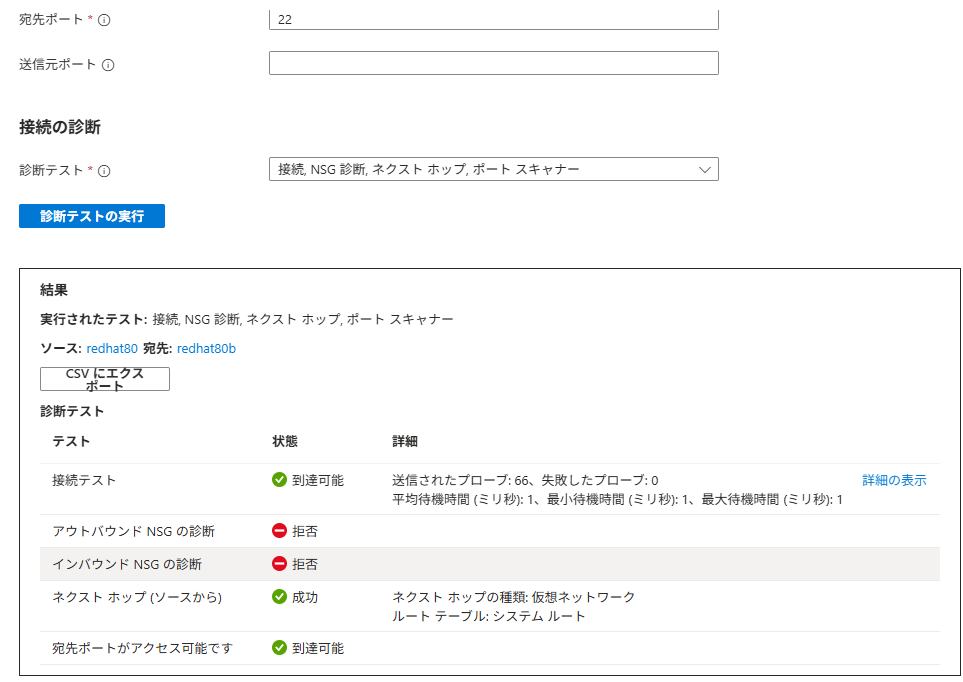Screen dimensions: 963x682
Task: Click 詳細 column header
Action: click(405, 441)
